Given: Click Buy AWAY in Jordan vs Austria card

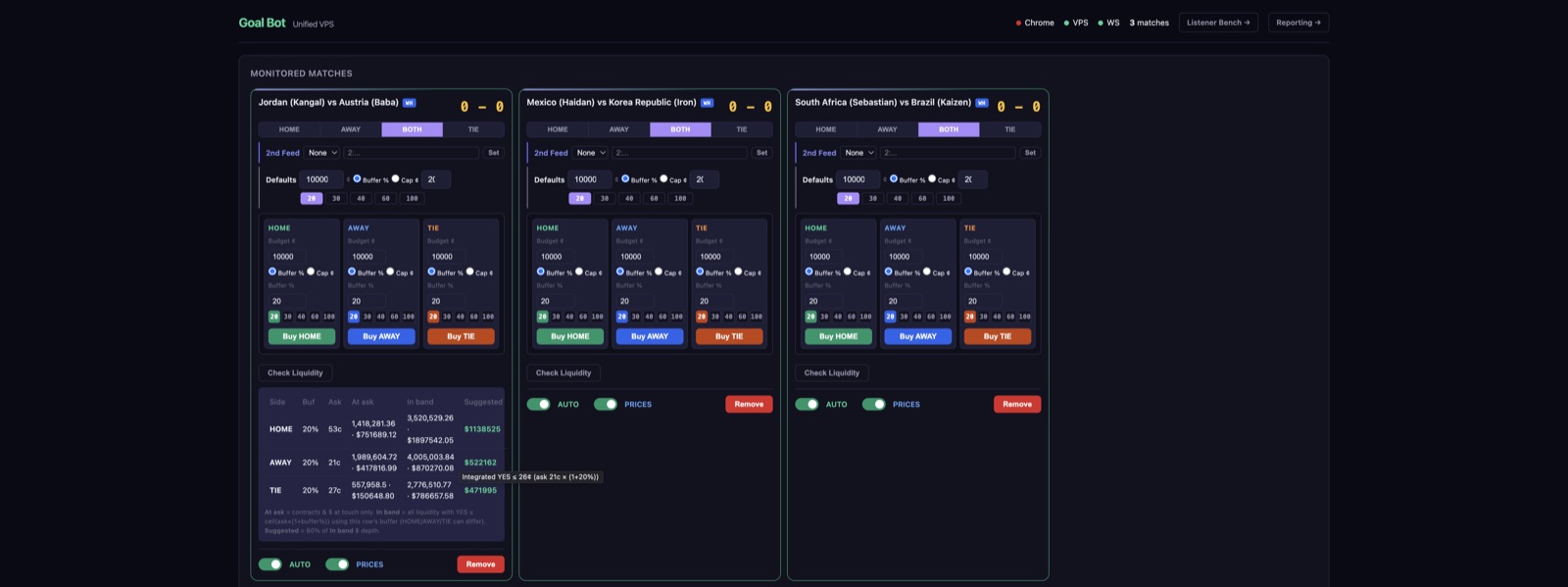Looking at the screenshot, I should 381,336.
